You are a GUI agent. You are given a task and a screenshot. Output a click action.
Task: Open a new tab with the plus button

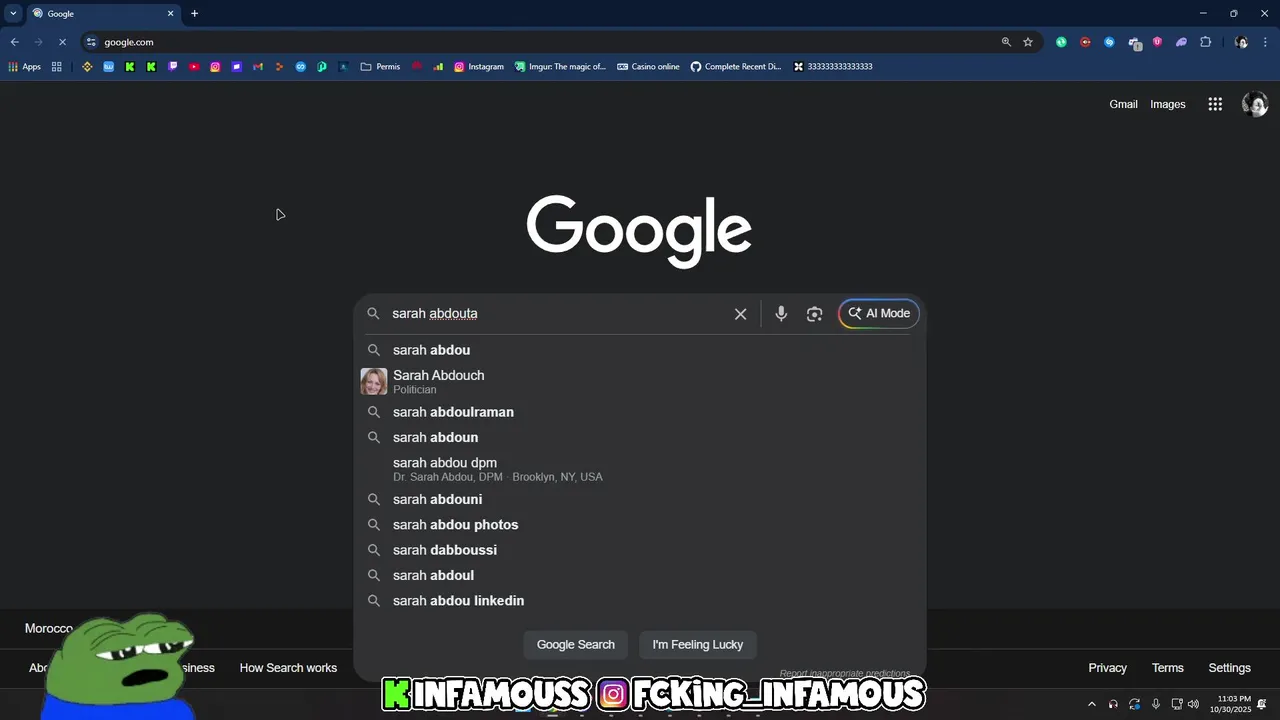pos(194,14)
